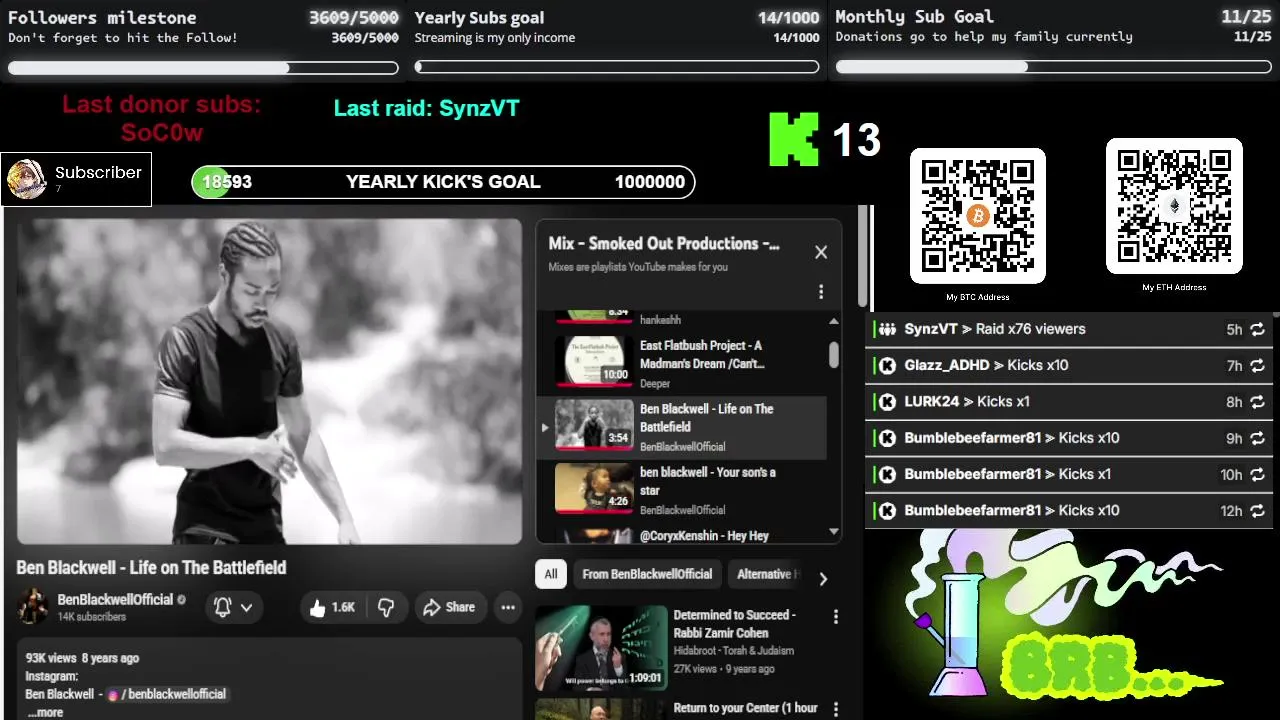Click '14K subscribers' text
The width and height of the screenshot is (1280, 720).
click(x=92, y=617)
